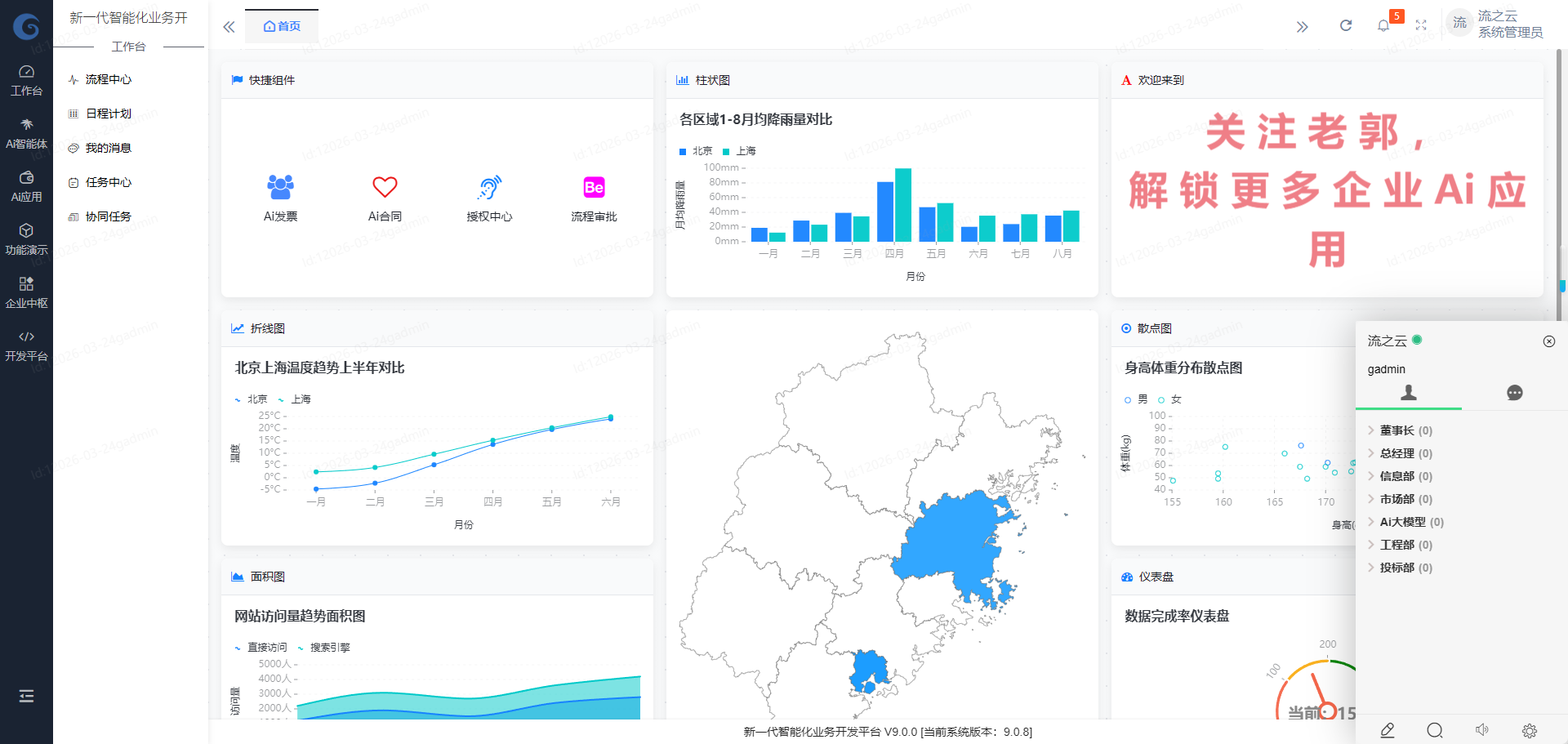Toggle fullscreen mode icon
This screenshot has height=744, width=1568.
tap(1421, 26)
